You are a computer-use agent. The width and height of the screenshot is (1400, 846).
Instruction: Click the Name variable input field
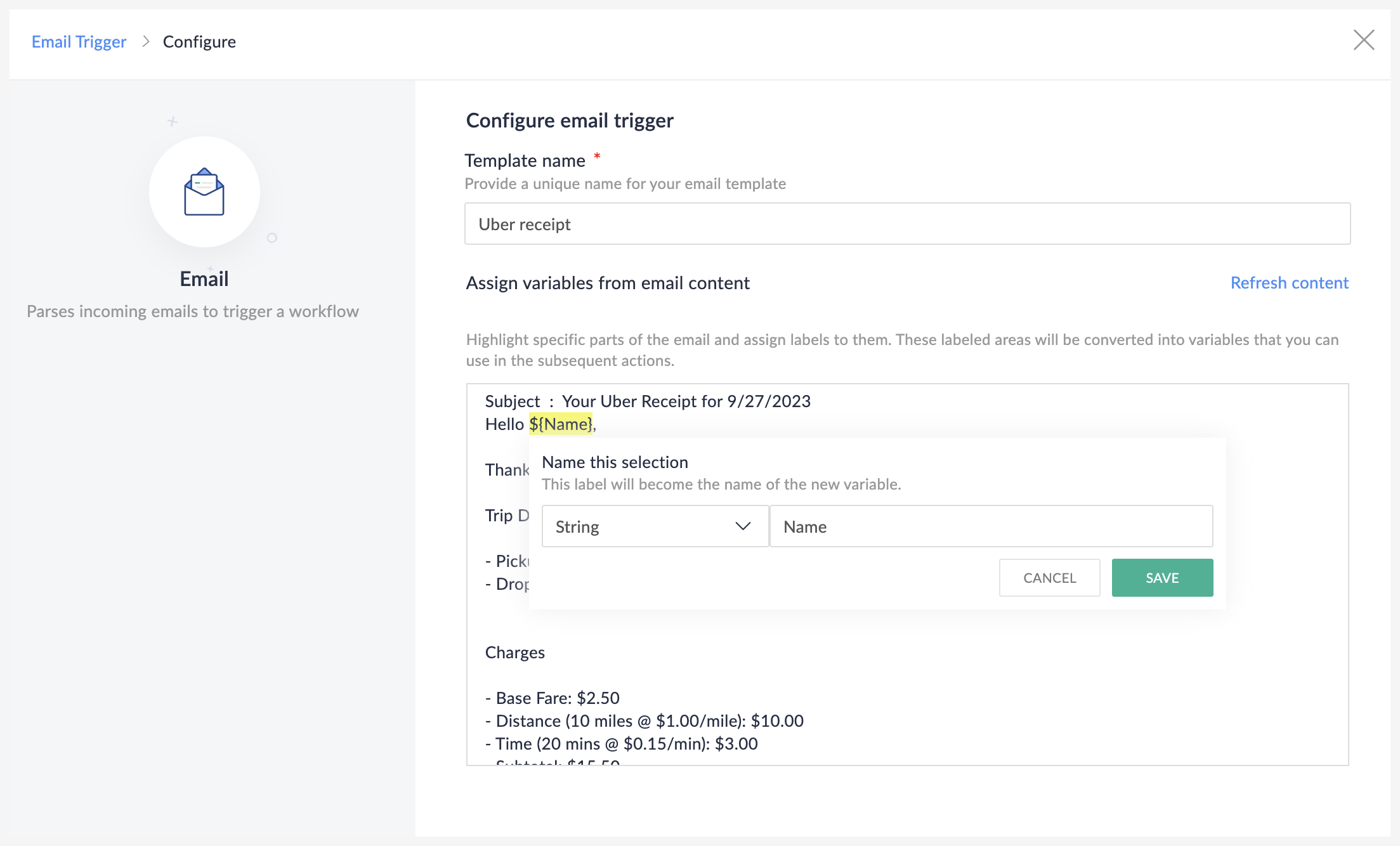[x=991, y=526]
